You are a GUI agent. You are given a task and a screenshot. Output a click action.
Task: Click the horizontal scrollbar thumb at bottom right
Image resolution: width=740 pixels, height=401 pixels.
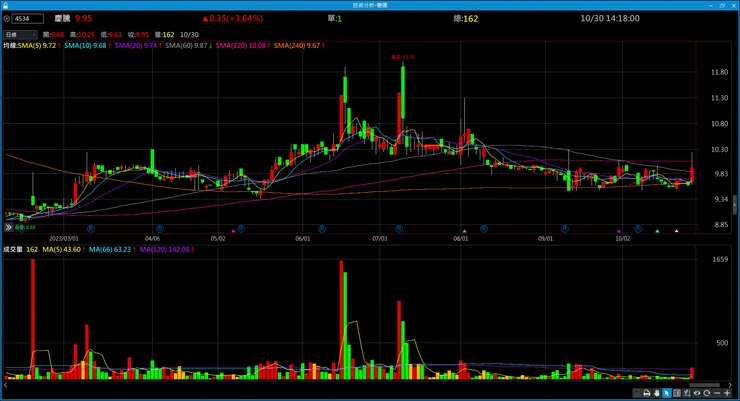click(x=705, y=385)
